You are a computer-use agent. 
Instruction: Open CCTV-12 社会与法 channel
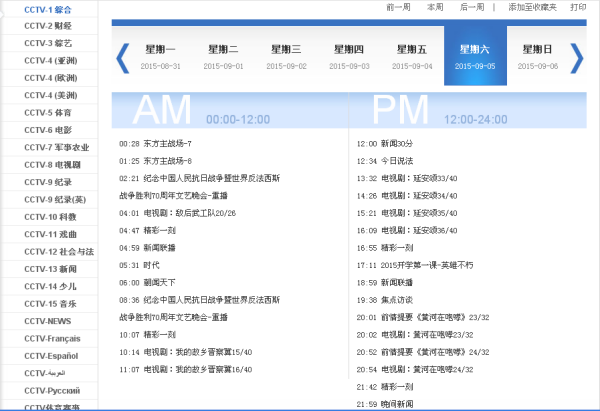(59, 252)
